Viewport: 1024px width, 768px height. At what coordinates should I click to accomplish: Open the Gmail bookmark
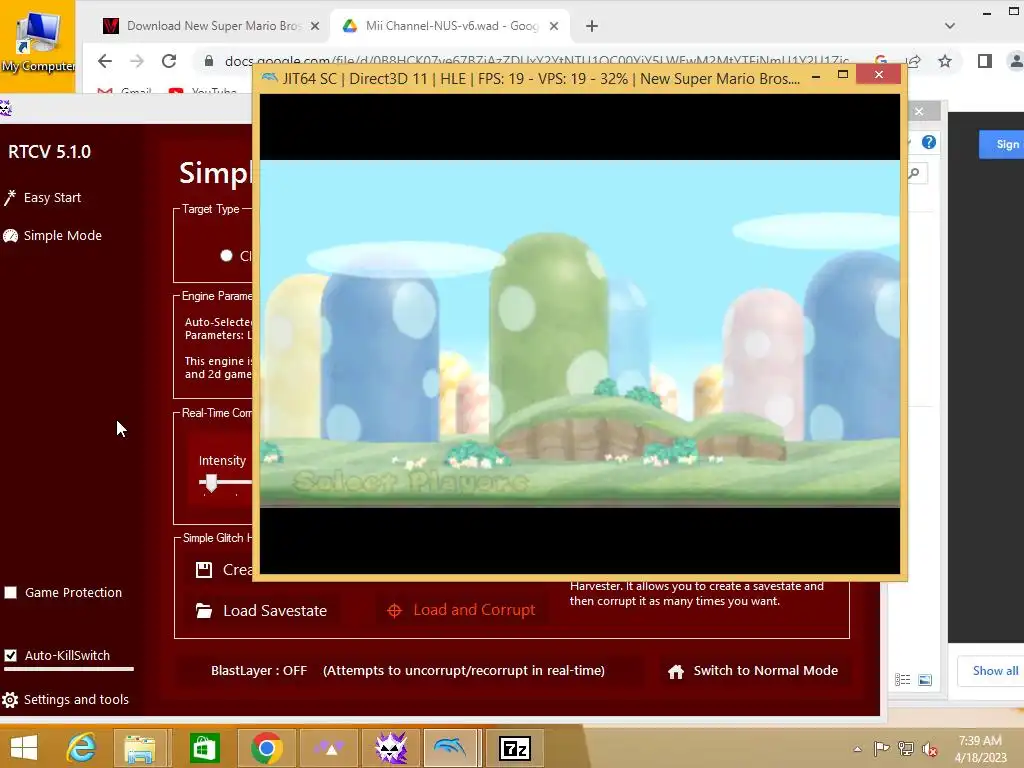(125, 90)
